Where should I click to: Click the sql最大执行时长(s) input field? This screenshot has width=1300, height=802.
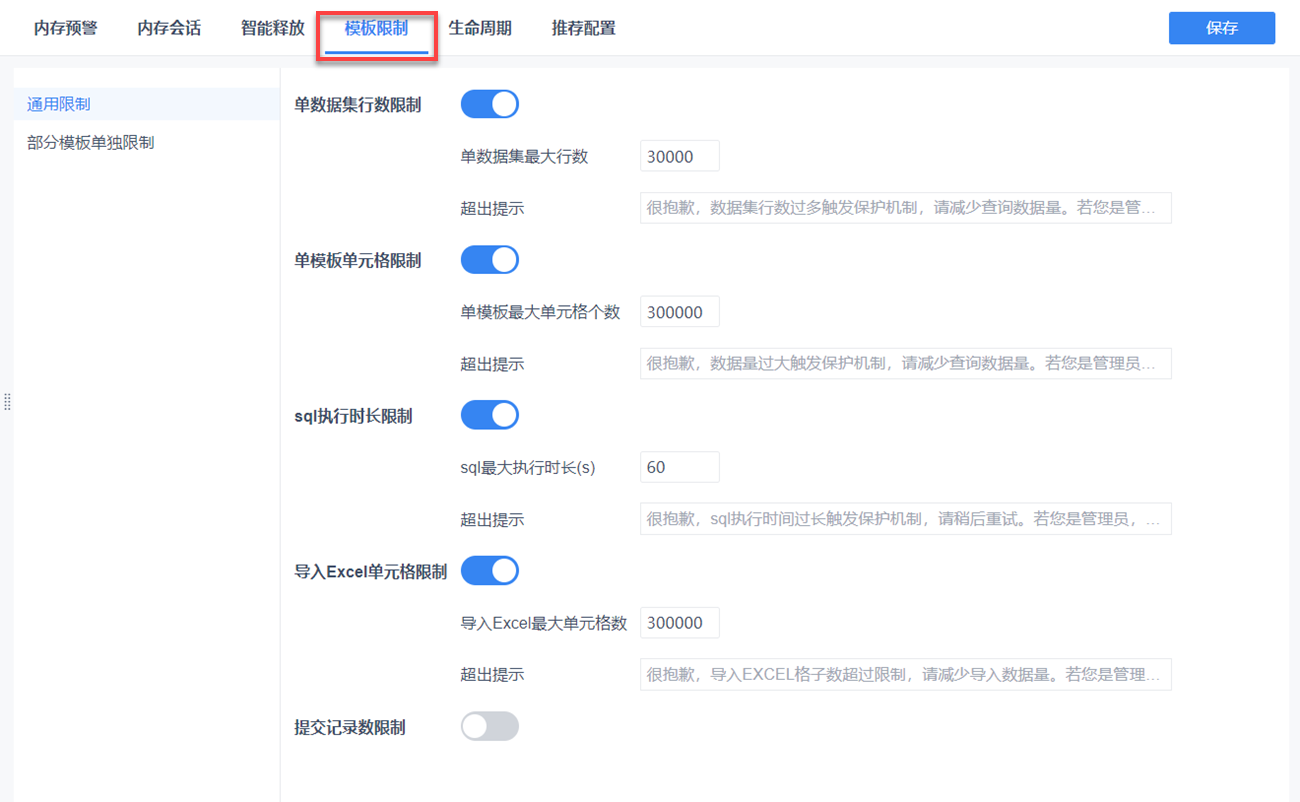(680, 467)
